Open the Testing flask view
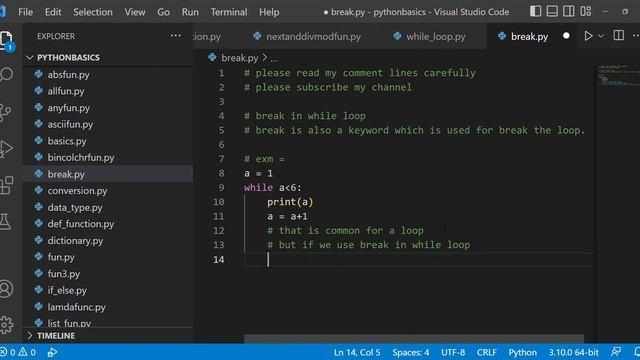640x360 pixels. point(5,222)
